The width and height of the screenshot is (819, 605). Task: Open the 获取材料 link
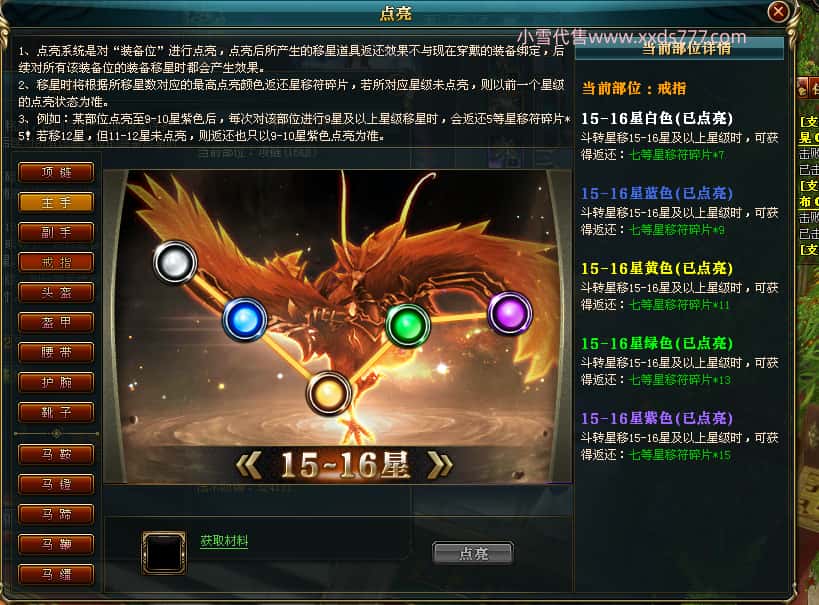224,541
